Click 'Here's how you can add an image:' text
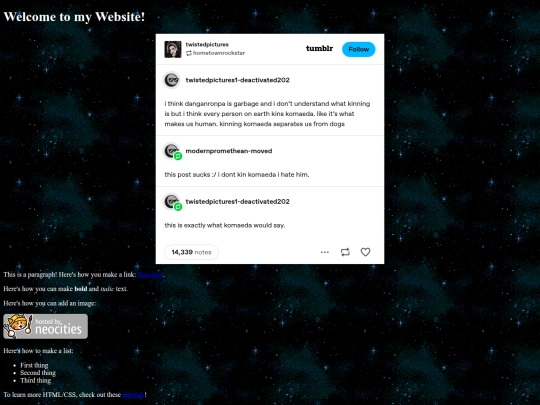This screenshot has width=540, height=405. pos(50,303)
